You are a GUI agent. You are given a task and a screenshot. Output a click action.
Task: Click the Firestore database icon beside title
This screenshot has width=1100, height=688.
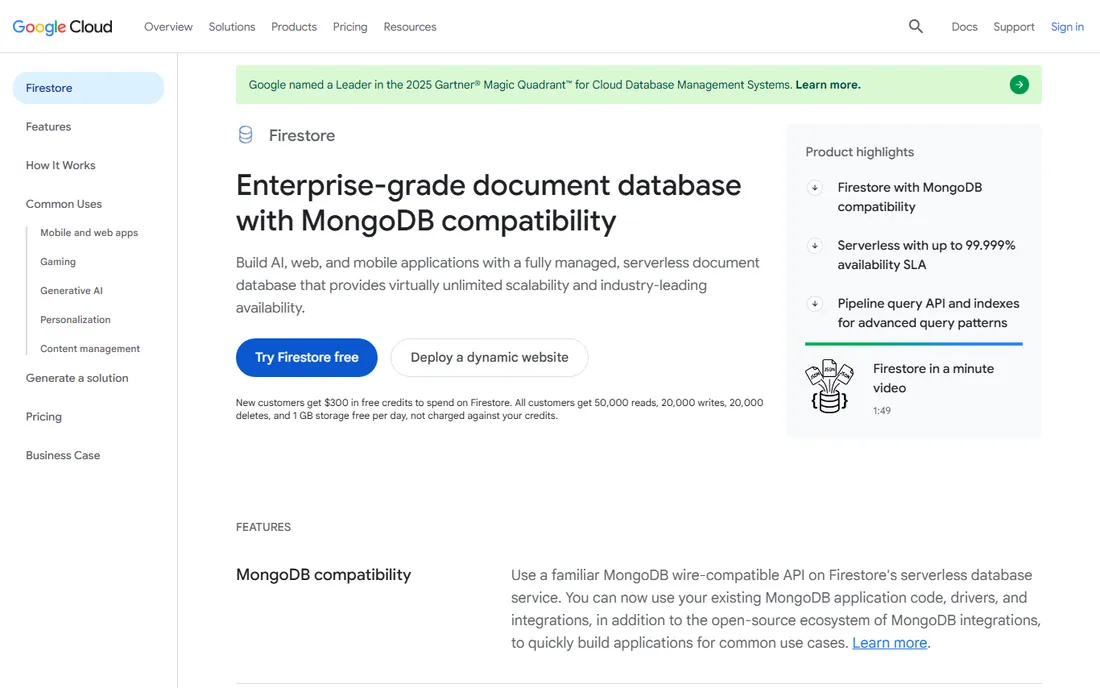(246, 135)
